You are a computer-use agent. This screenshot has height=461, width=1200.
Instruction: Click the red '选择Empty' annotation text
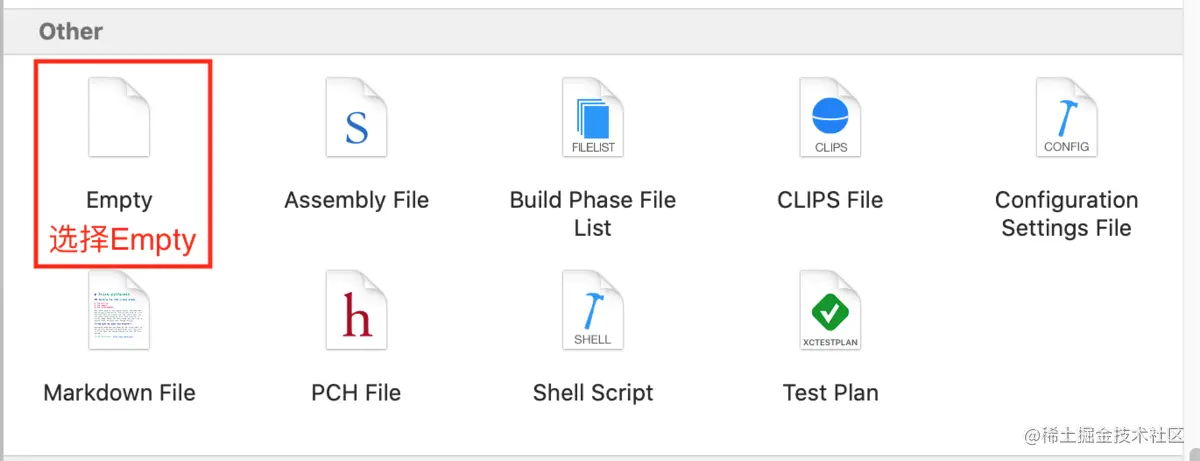click(122, 241)
